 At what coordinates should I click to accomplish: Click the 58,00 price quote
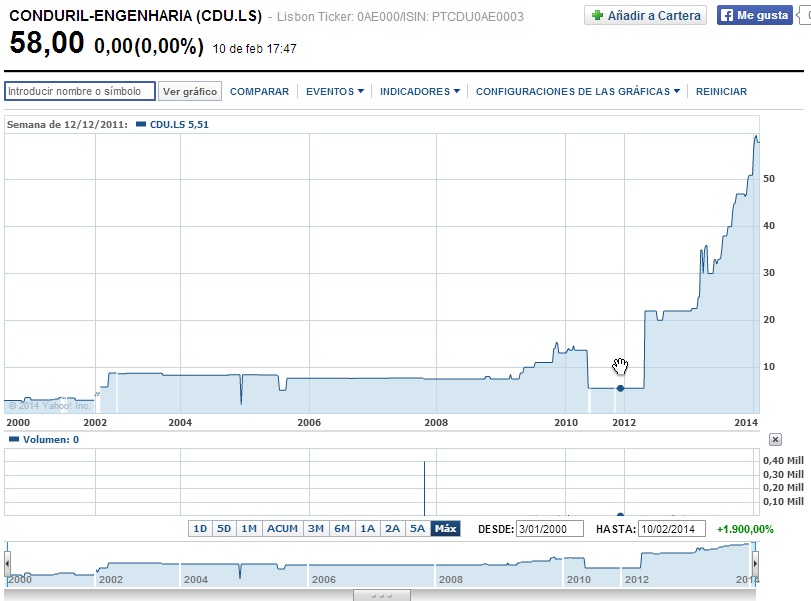[47, 42]
